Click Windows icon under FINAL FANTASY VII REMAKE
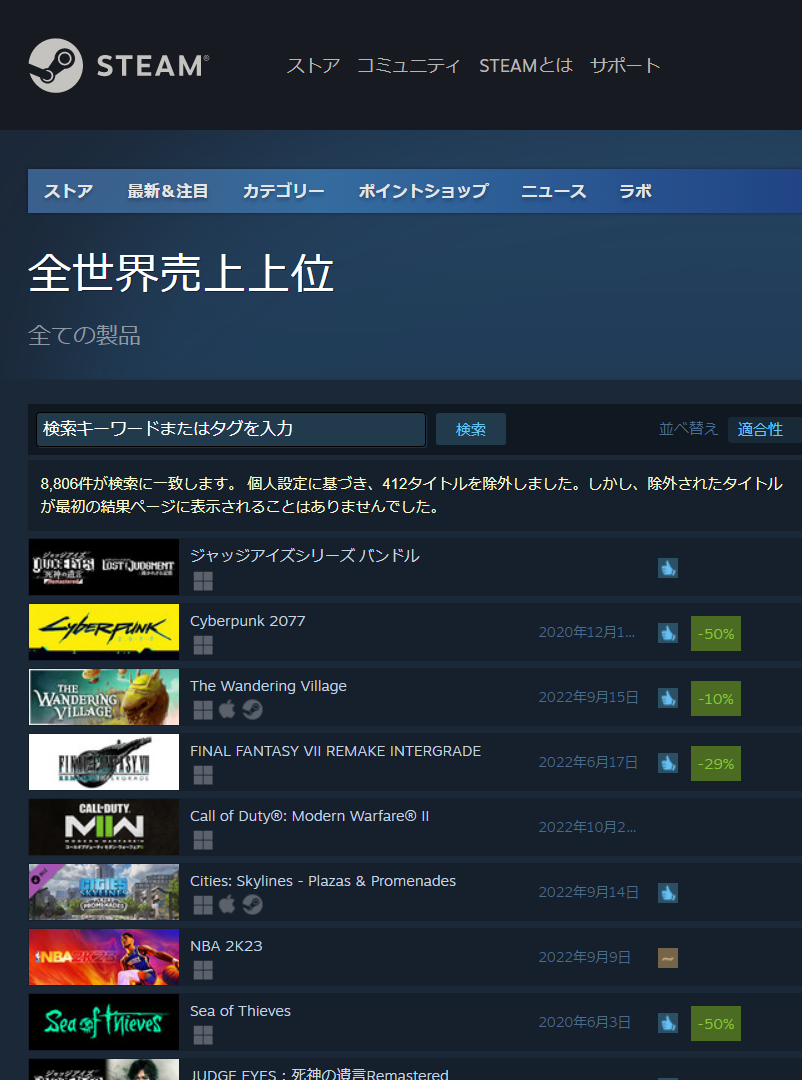Image resolution: width=802 pixels, height=1080 pixels. (203, 776)
